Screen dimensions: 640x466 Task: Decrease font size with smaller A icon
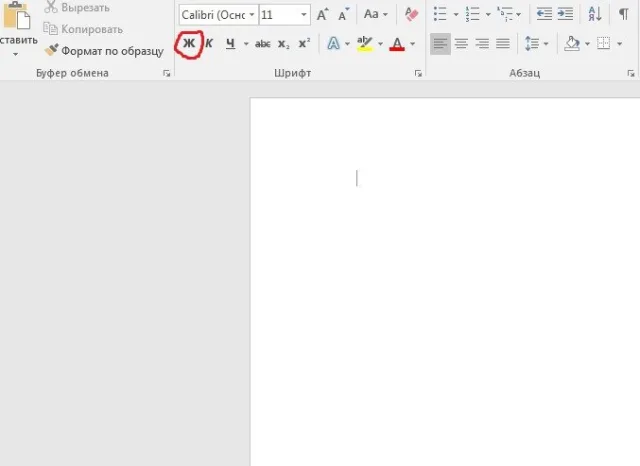click(343, 15)
